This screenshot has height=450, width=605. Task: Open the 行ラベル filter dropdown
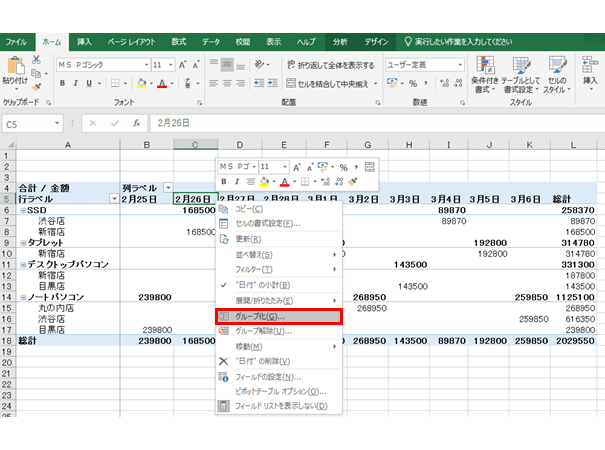coord(113,199)
